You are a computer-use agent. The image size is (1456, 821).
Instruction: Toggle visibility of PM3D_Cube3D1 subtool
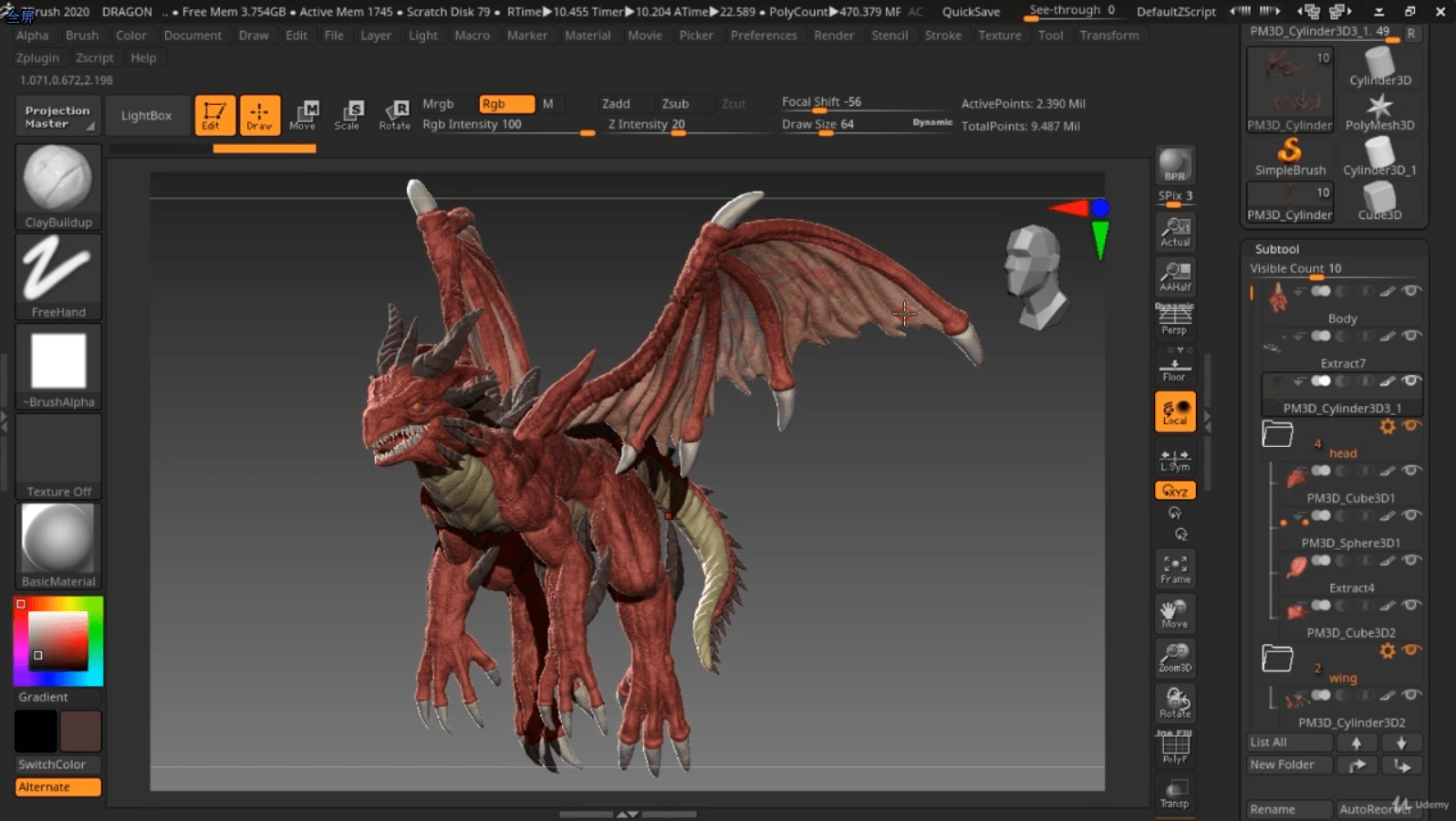pyautogui.click(x=1411, y=471)
